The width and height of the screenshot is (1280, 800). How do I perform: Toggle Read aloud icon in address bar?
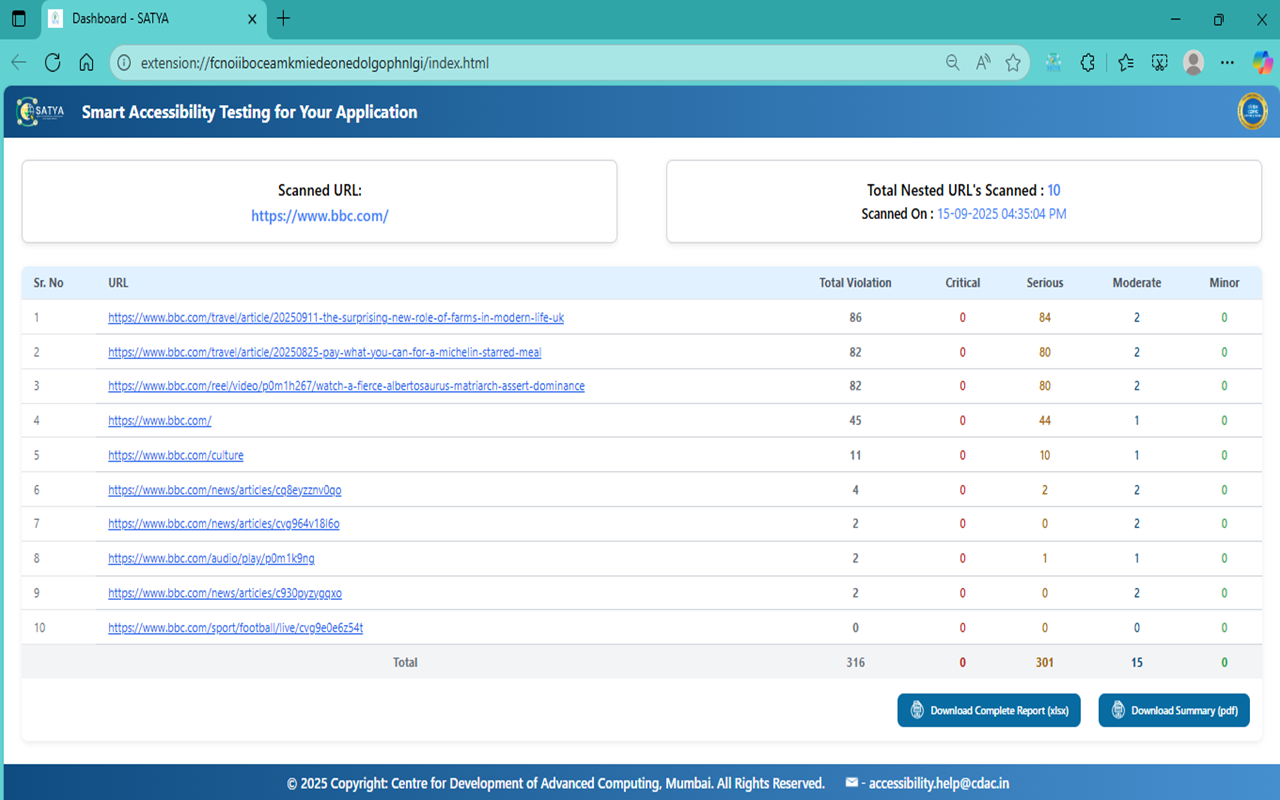tap(983, 63)
